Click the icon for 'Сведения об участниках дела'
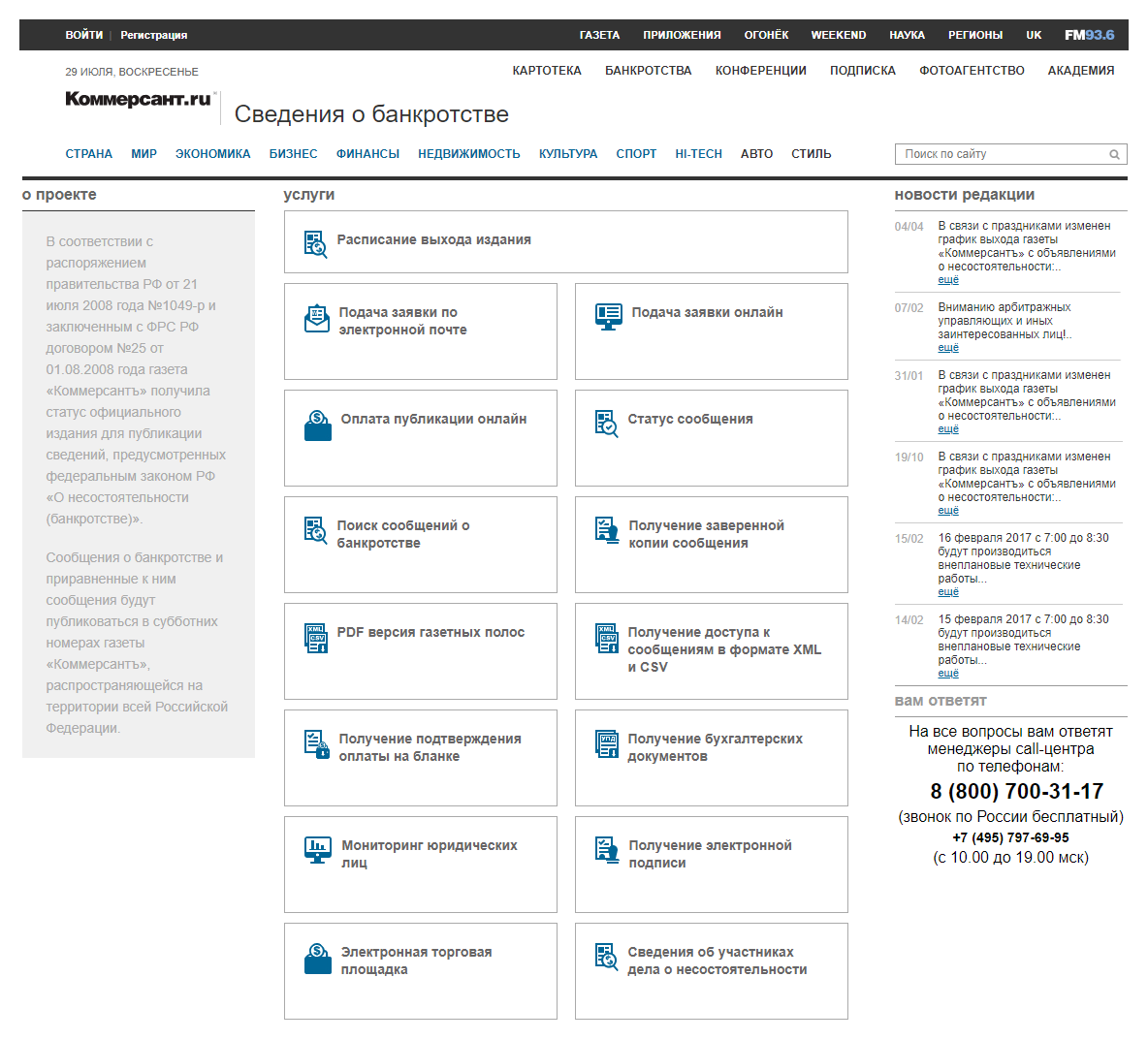 click(x=607, y=956)
